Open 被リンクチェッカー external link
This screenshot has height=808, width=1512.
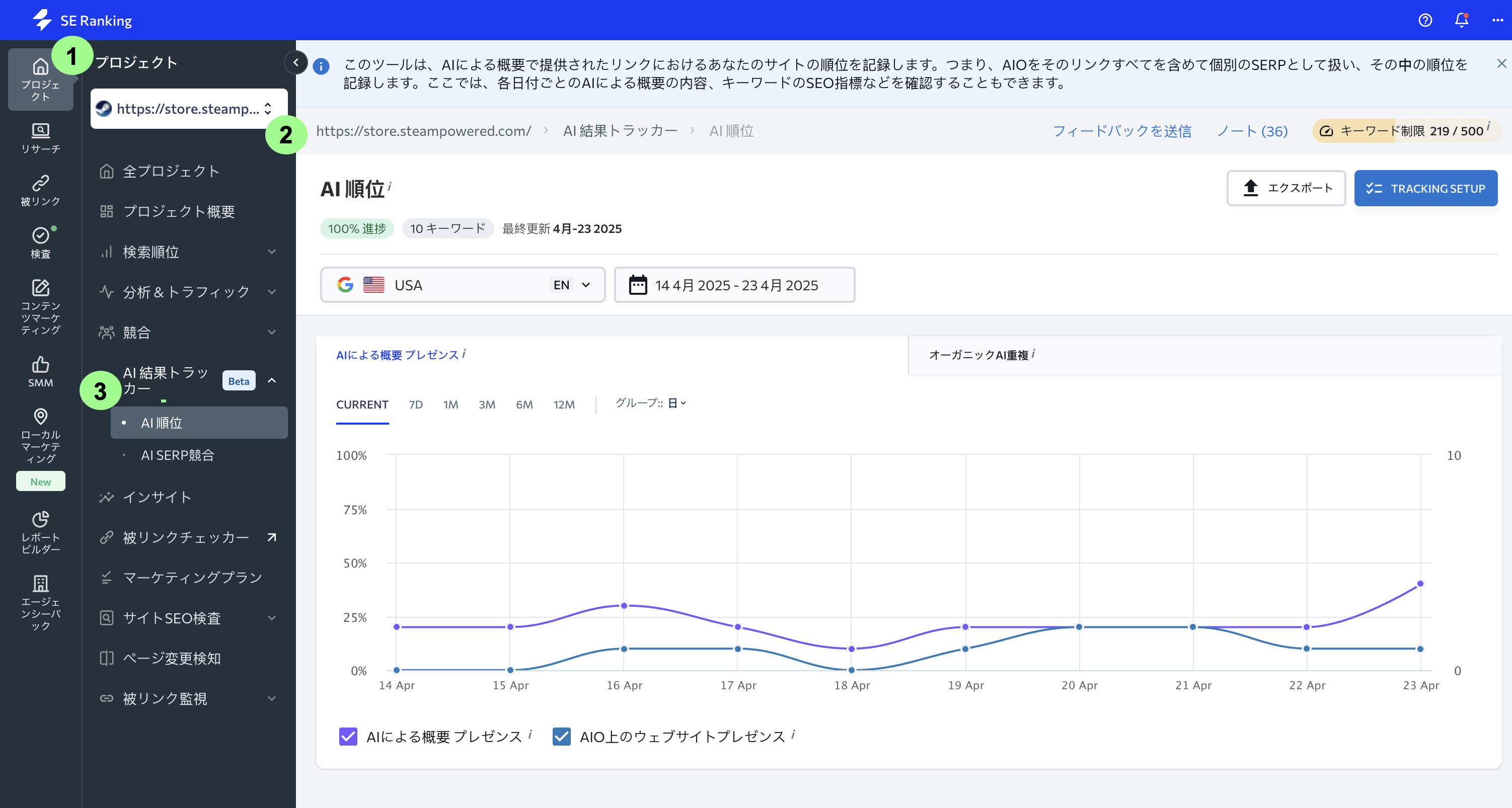tap(188, 537)
